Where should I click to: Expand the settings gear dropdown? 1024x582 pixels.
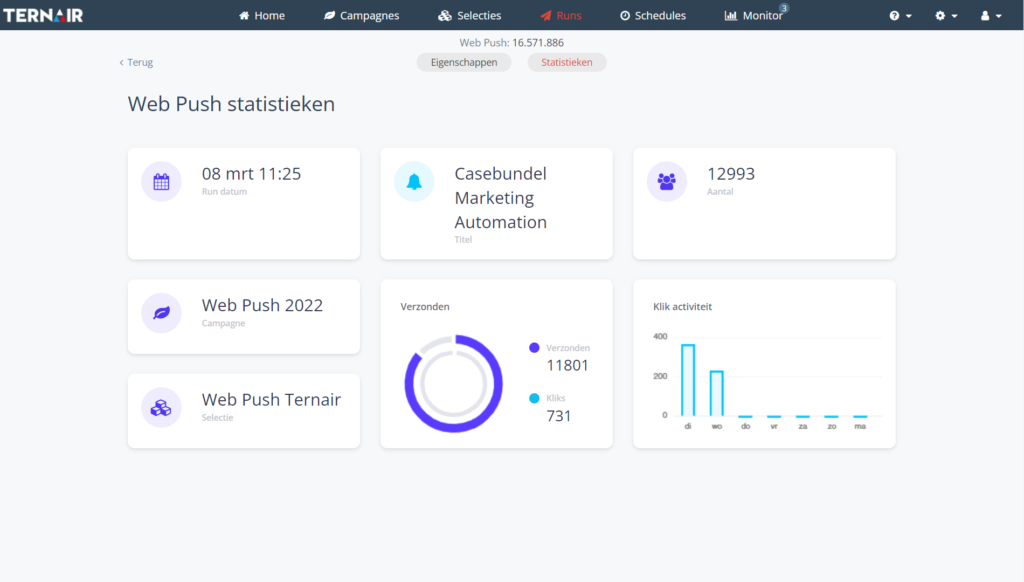(x=946, y=16)
